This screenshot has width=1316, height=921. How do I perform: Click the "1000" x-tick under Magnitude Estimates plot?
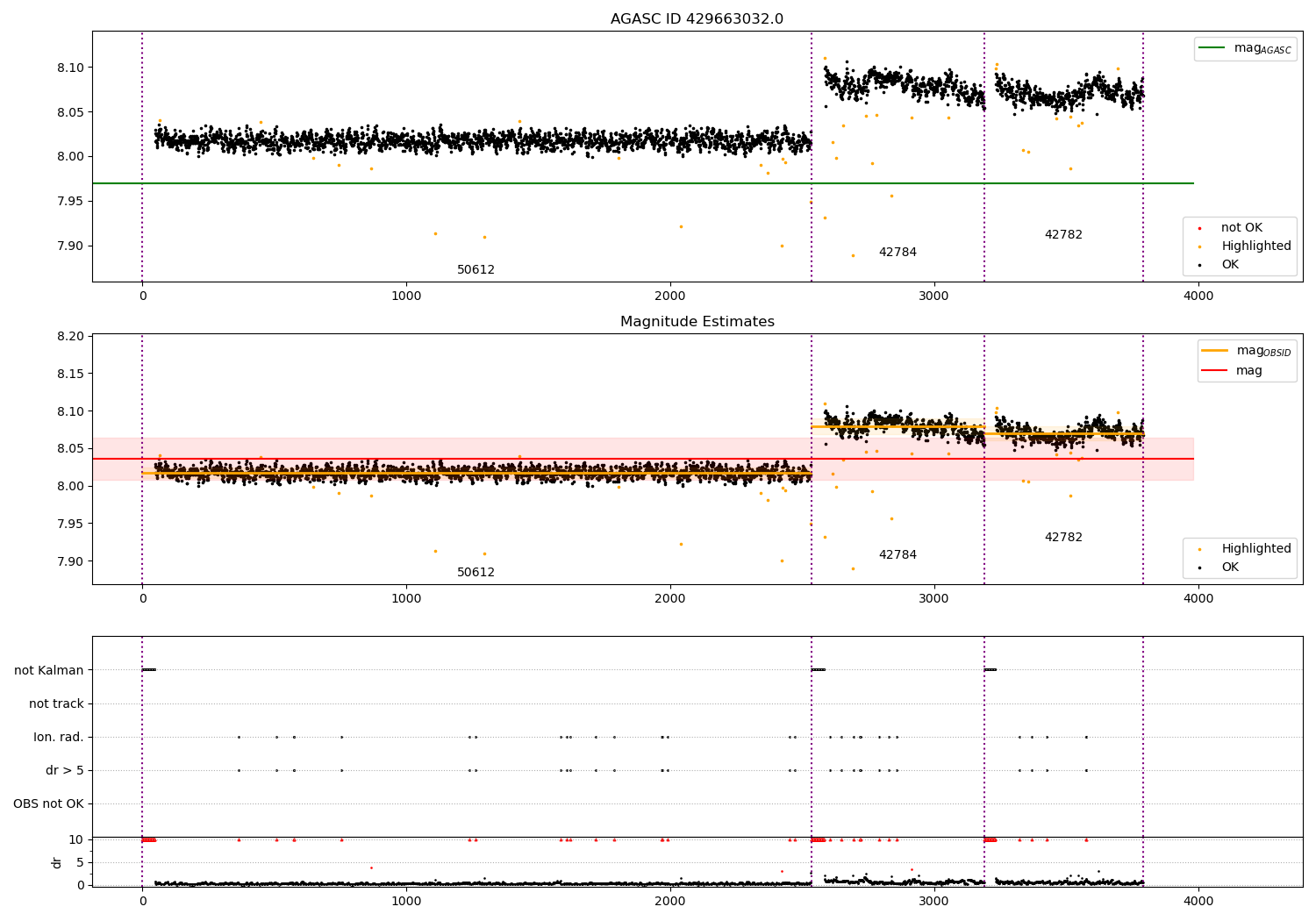click(406, 599)
